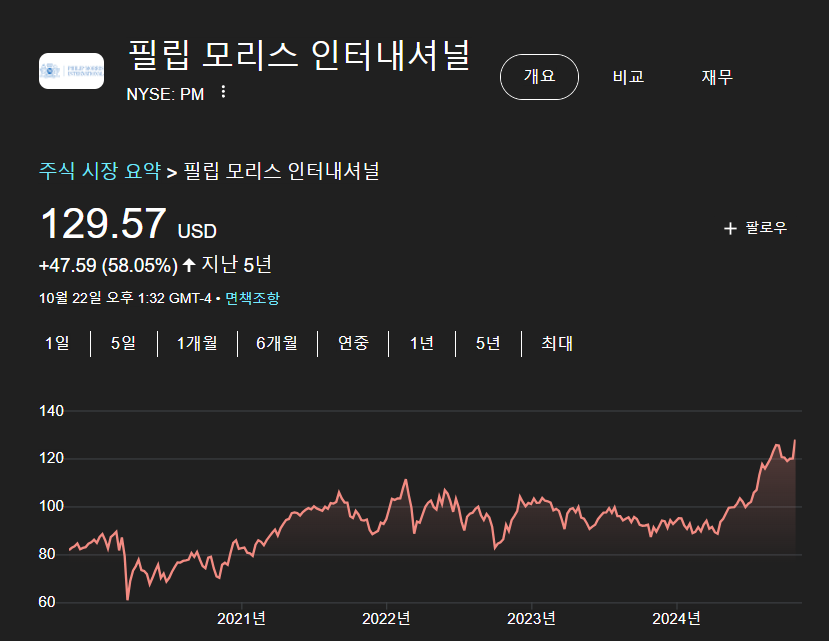Select the 5일 chart range
829x641 pixels.
123,343
